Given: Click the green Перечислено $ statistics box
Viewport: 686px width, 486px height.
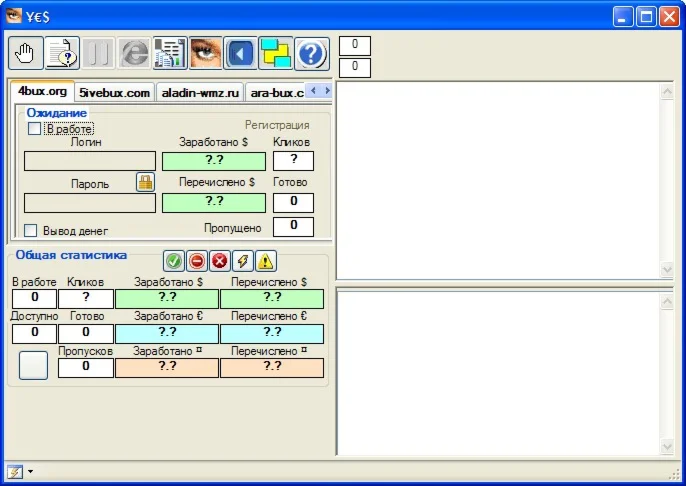Looking at the screenshot, I should pos(272,299).
